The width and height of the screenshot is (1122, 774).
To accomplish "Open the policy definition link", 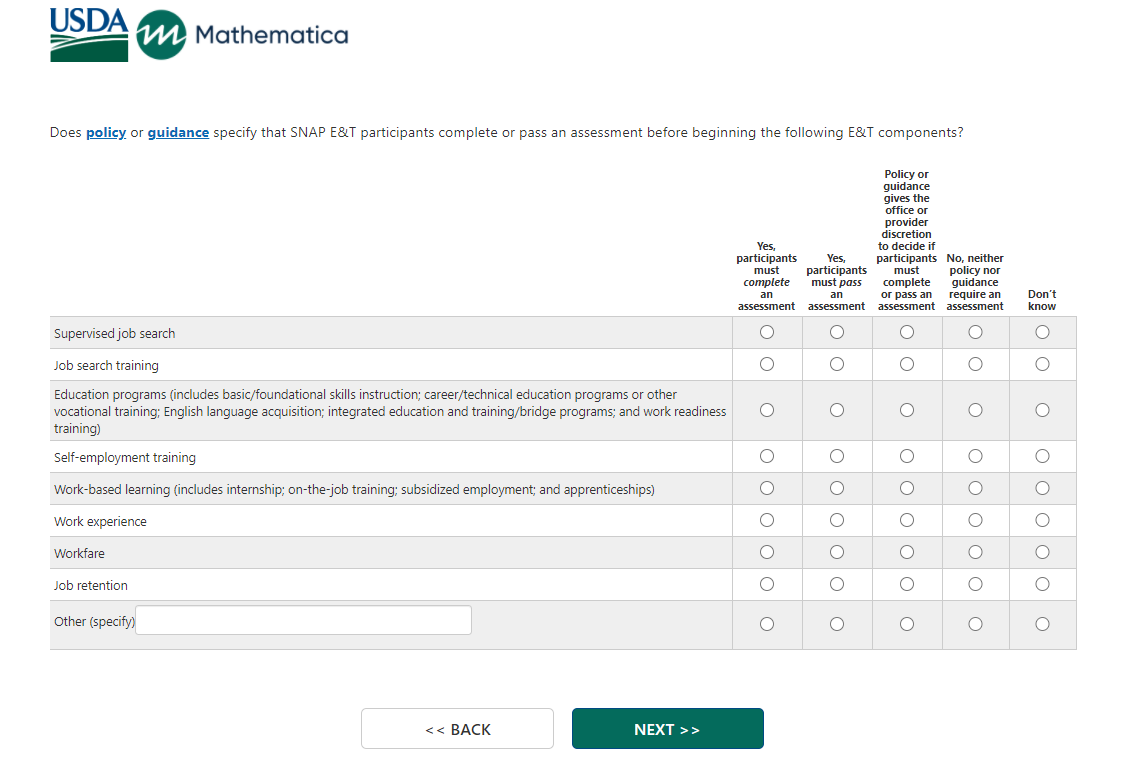I will [x=106, y=132].
